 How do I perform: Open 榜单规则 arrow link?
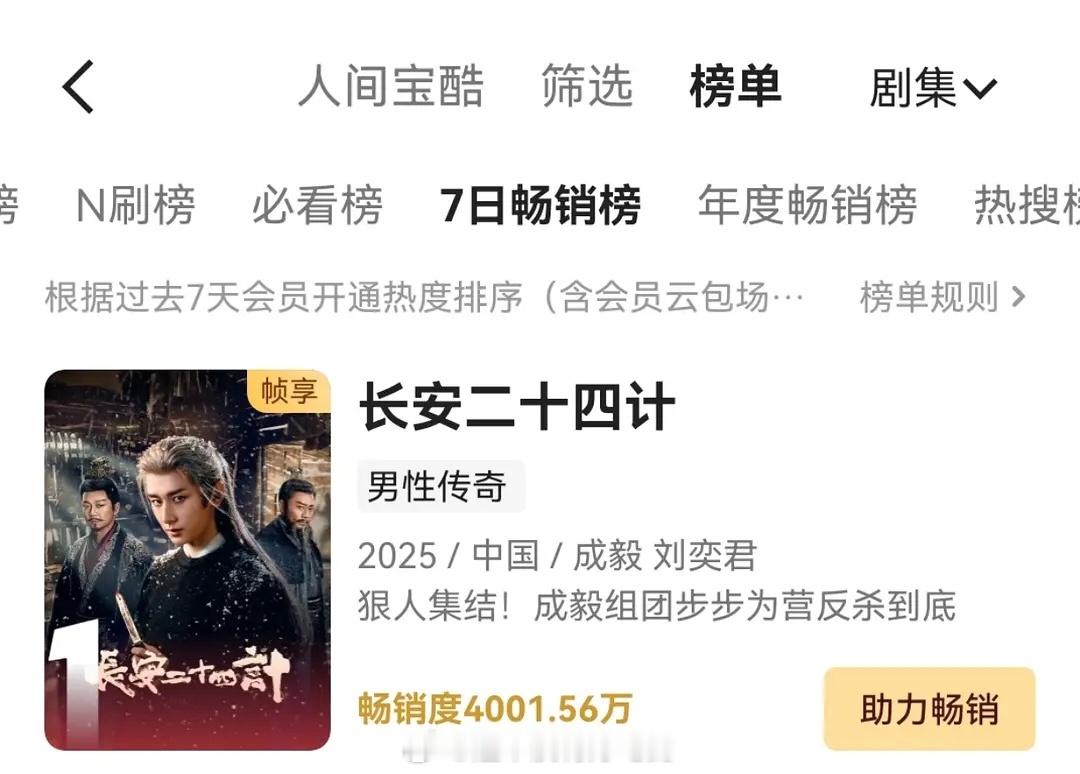click(x=943, y=297)
